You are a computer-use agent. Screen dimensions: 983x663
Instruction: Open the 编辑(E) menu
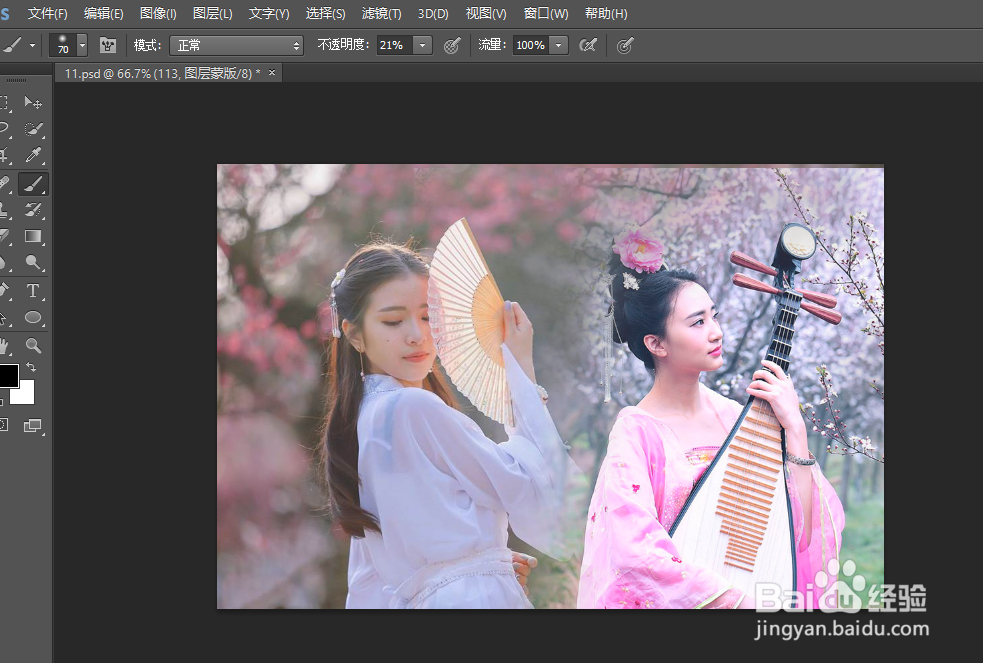(103, 13)
